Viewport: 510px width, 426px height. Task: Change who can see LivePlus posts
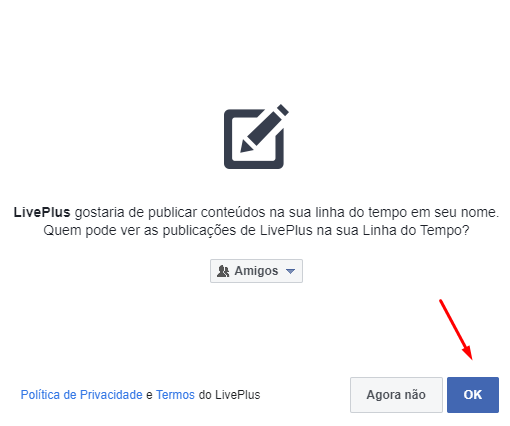256,271
